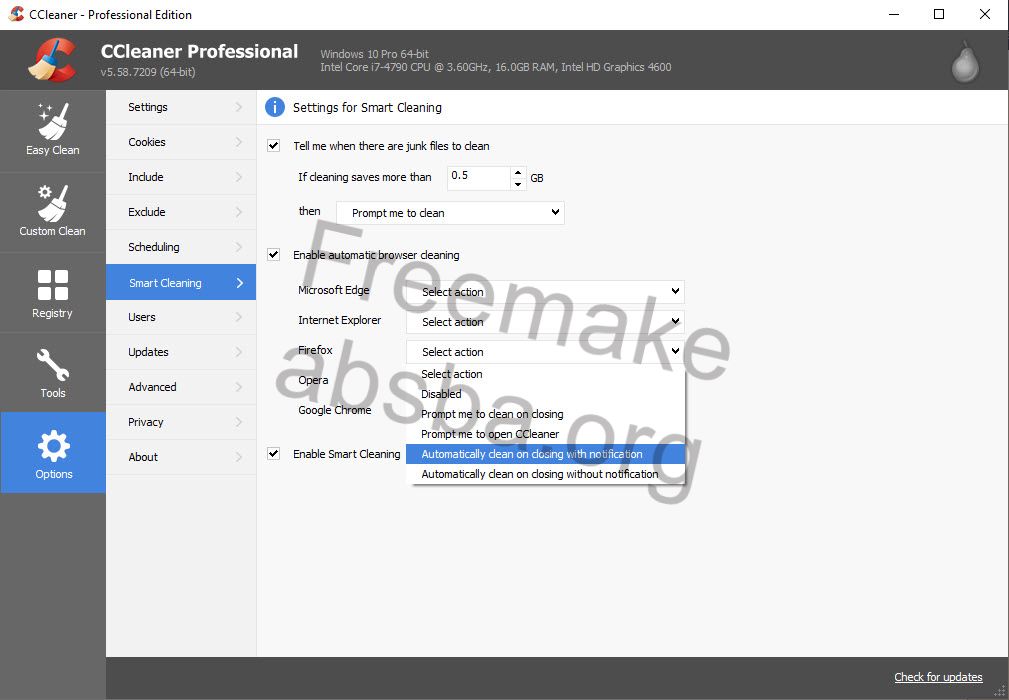The width and height of the screenshot is (1009, 700).
Task: Click the 'Google Chrome' browser label
Action: (335, 410)
